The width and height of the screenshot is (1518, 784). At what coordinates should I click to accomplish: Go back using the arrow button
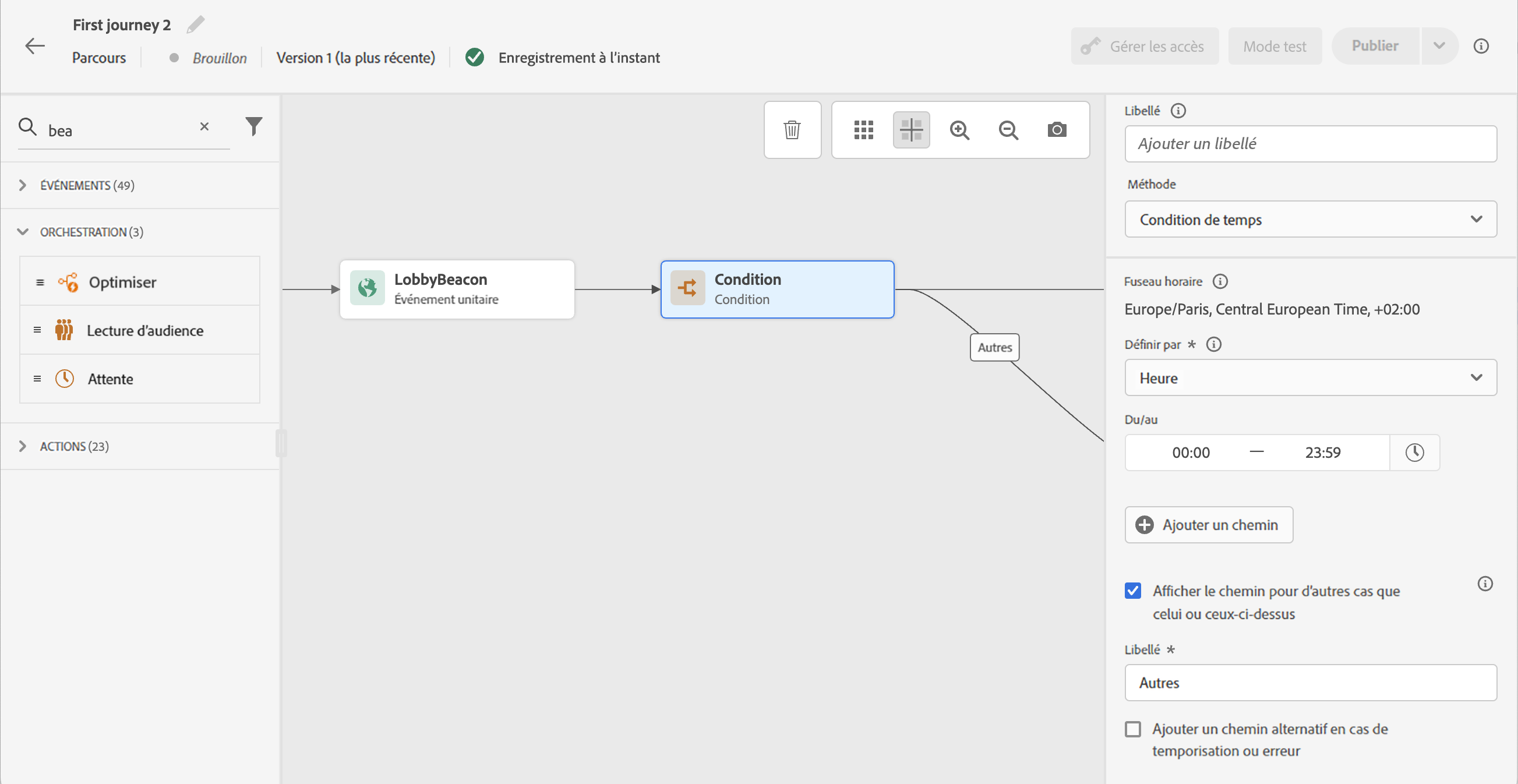[x=35, y=45]
